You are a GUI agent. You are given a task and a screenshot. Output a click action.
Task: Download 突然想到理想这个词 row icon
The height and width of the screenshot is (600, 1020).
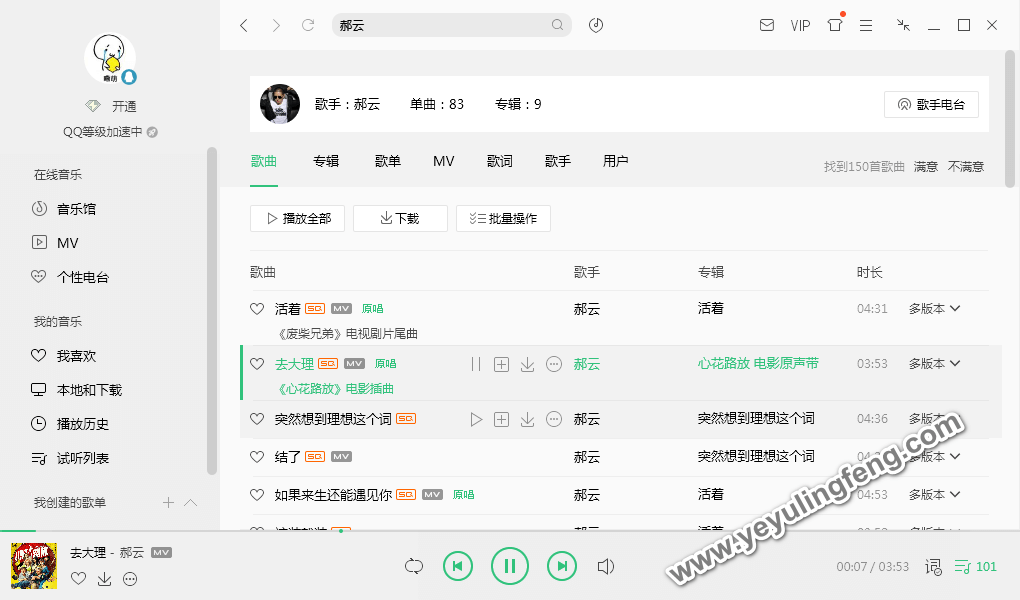point(528,420)
